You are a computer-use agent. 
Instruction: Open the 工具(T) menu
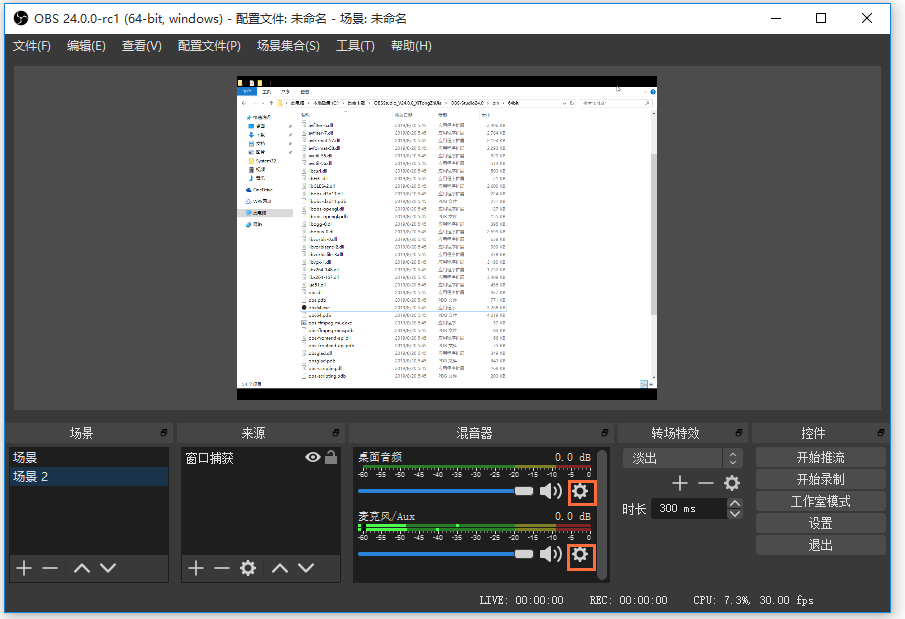click(x=355, y=46)
